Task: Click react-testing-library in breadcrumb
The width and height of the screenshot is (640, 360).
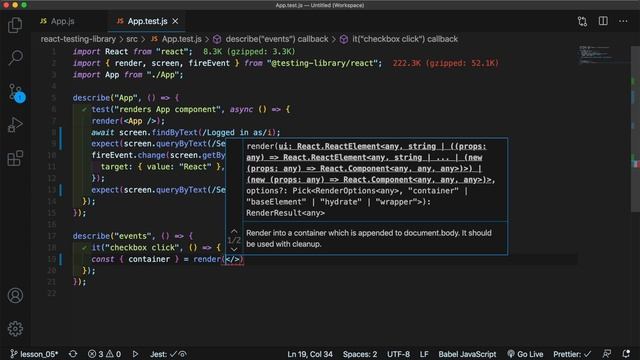Action: click(78, 39)
